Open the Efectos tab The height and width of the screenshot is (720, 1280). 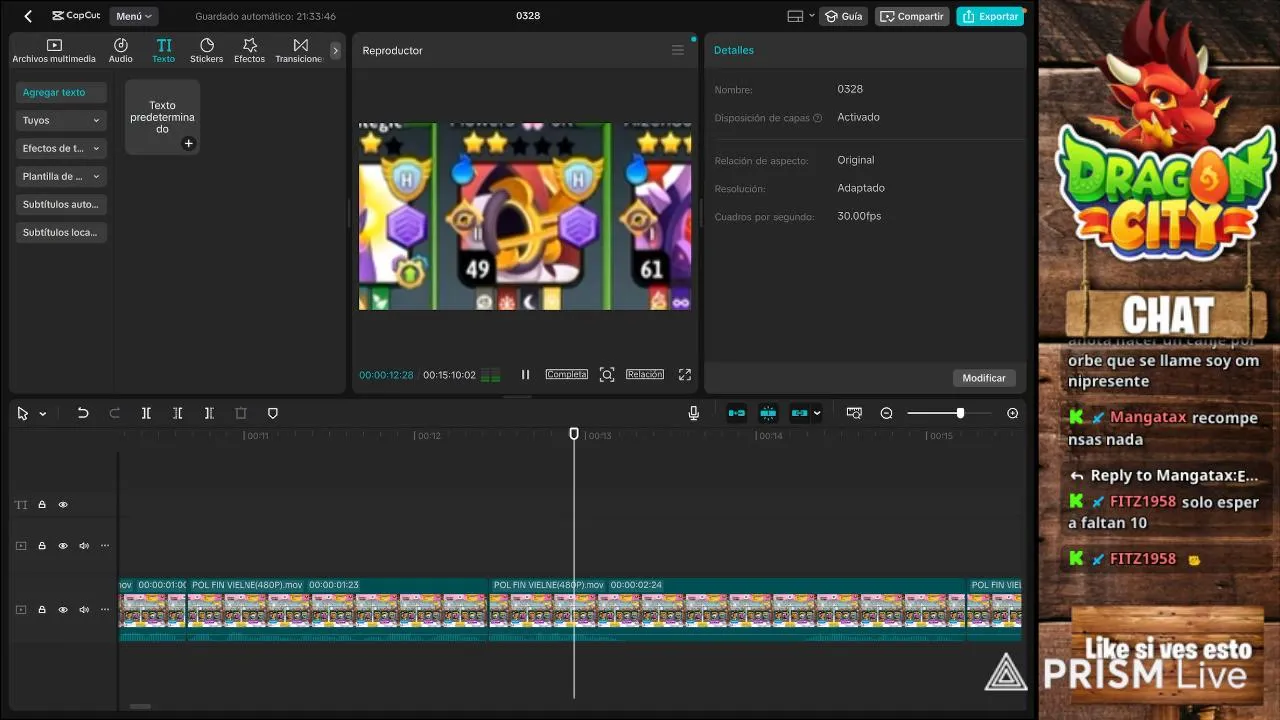250,51
